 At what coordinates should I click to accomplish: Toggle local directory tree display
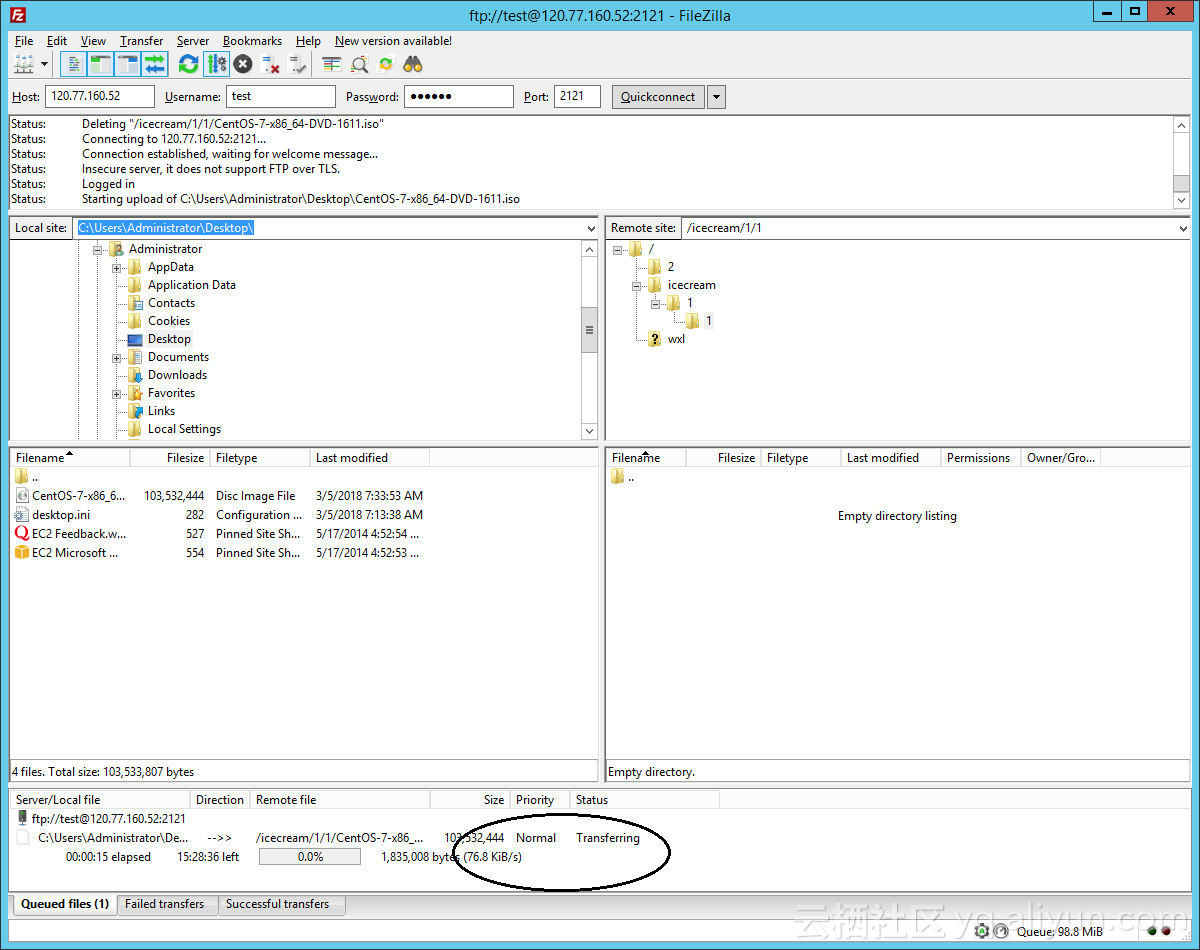(101, 65)
